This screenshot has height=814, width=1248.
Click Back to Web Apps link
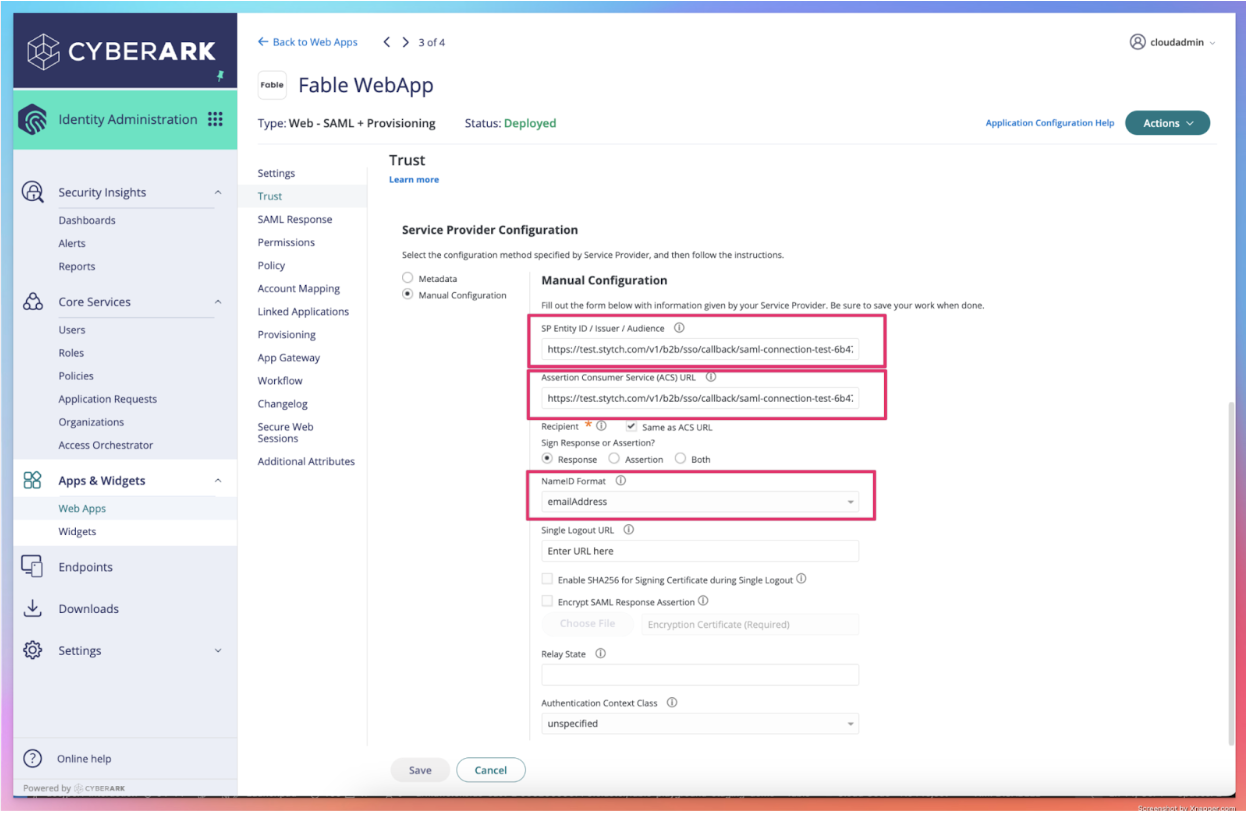click(308, 42)
